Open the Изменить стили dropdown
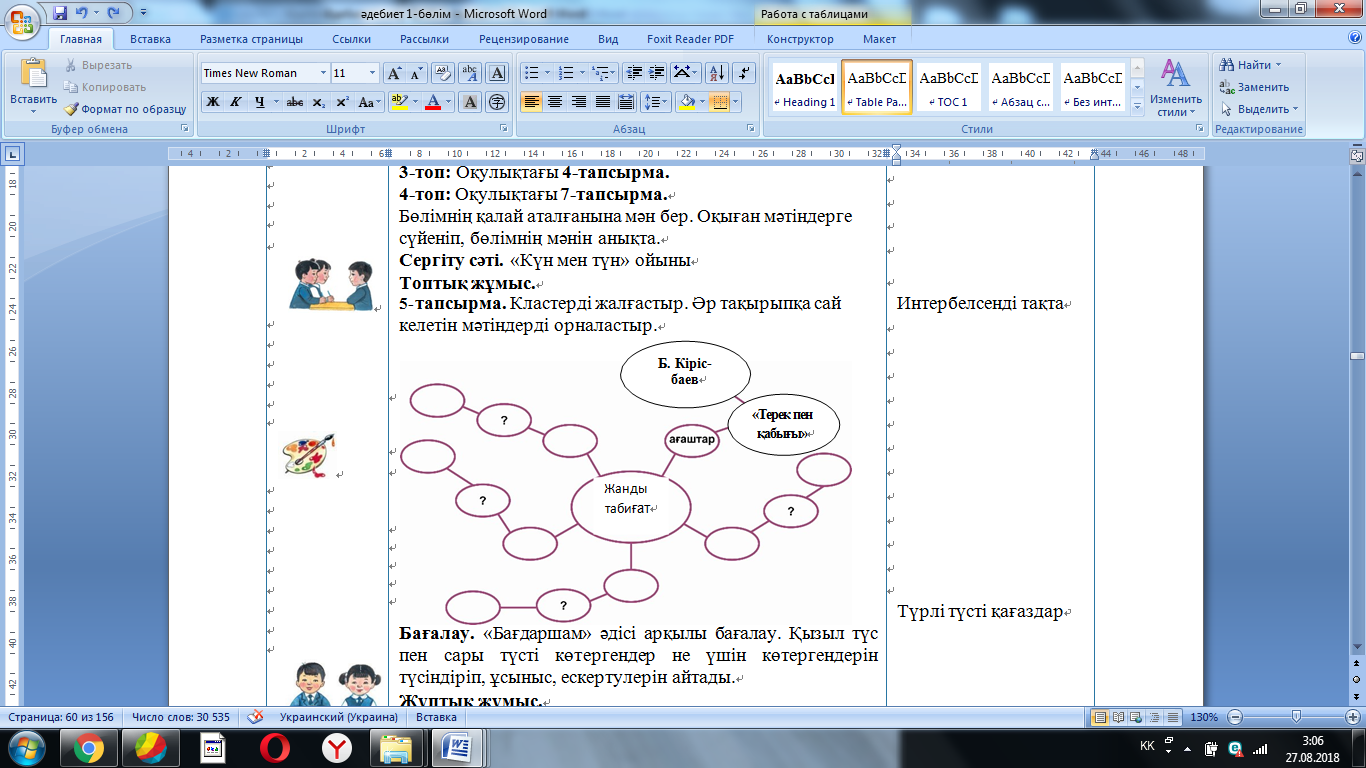The image size is (1366, 768). [1175, 89]
